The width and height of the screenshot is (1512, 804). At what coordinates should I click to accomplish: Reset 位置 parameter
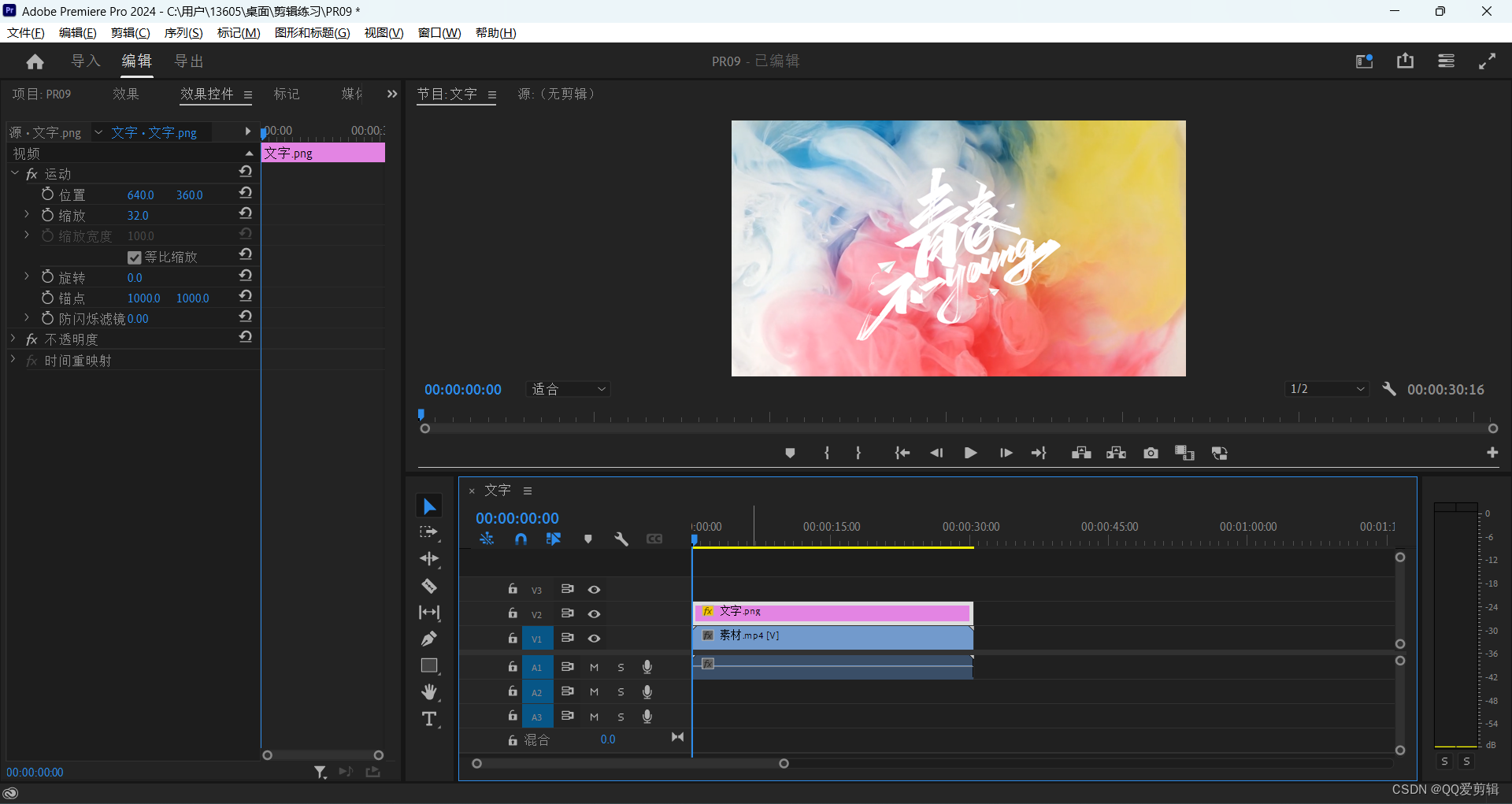coord(246,193)
